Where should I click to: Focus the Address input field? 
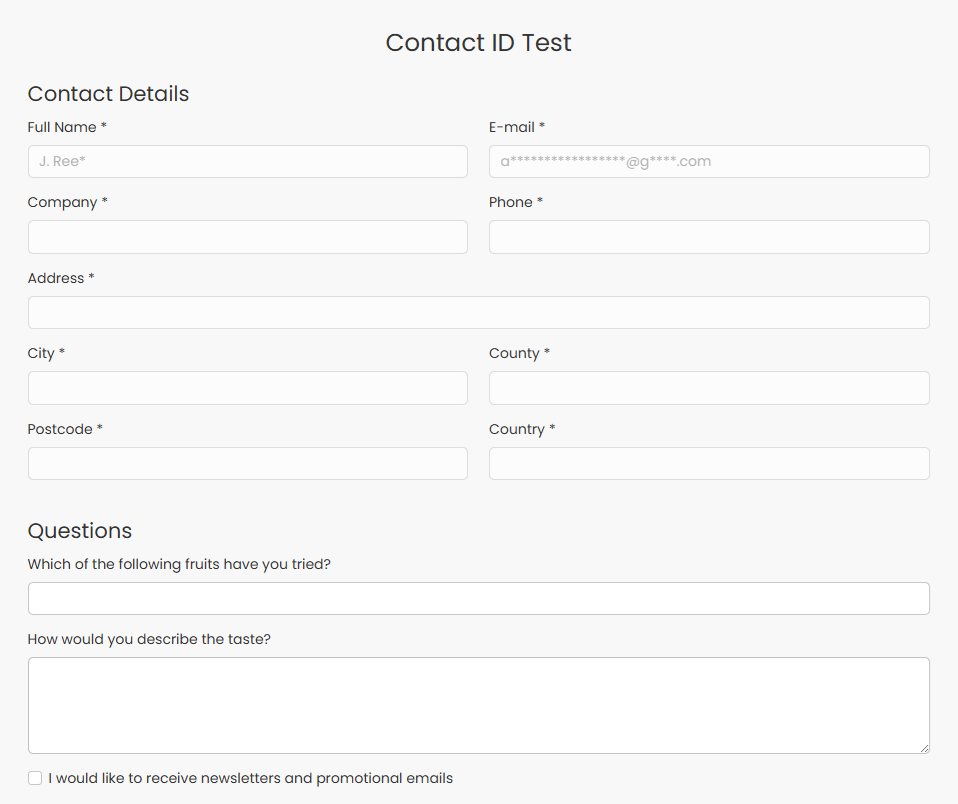(478, 312)
